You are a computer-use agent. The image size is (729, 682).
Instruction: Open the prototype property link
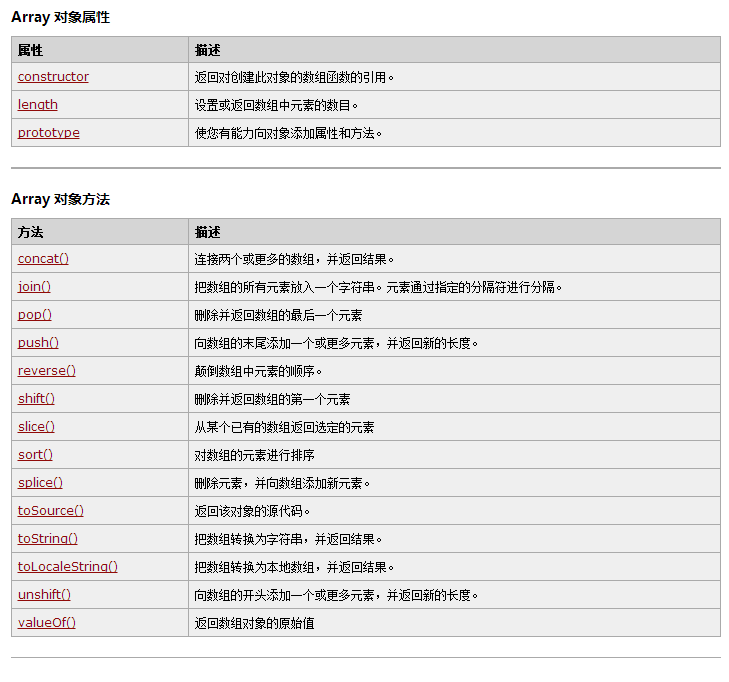coord(48,133)
